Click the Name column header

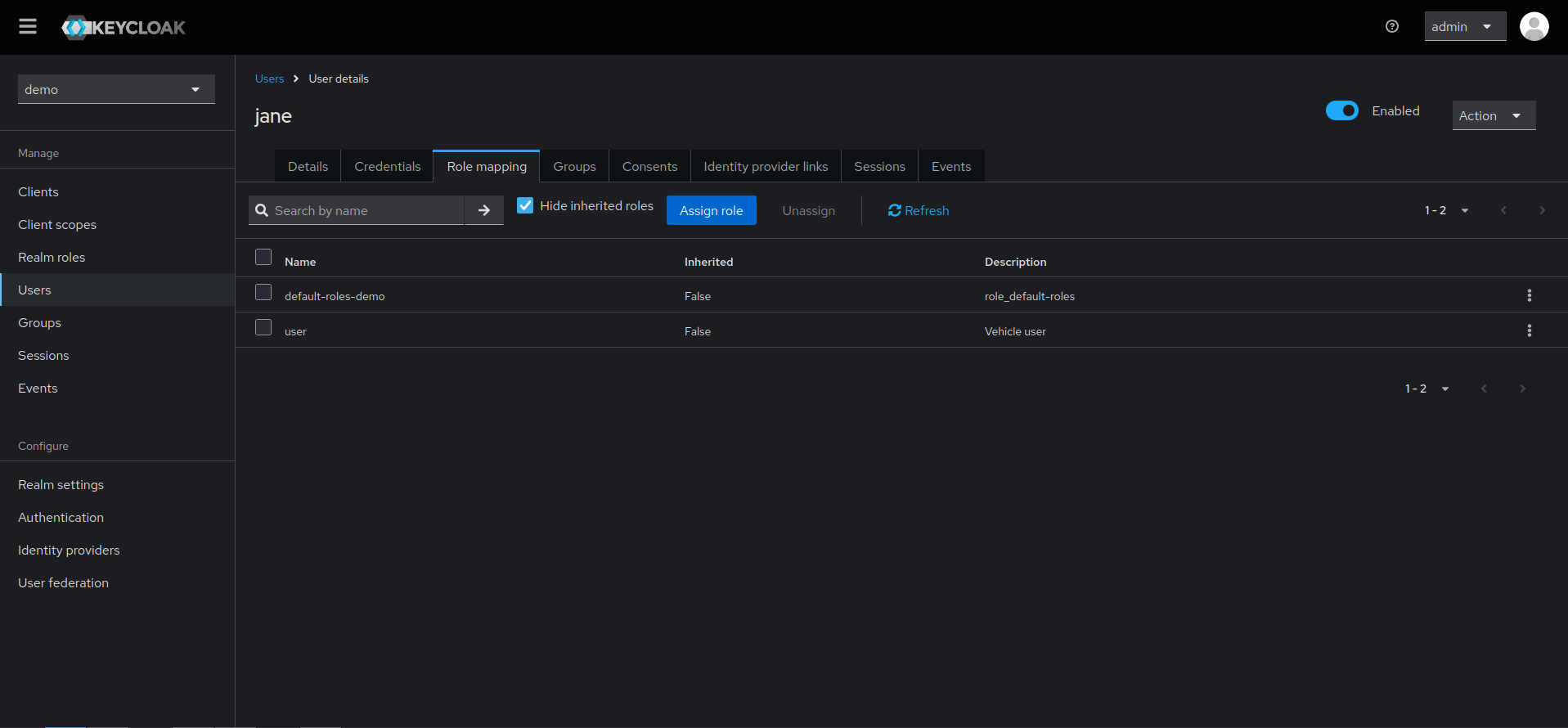pos(300,262)
